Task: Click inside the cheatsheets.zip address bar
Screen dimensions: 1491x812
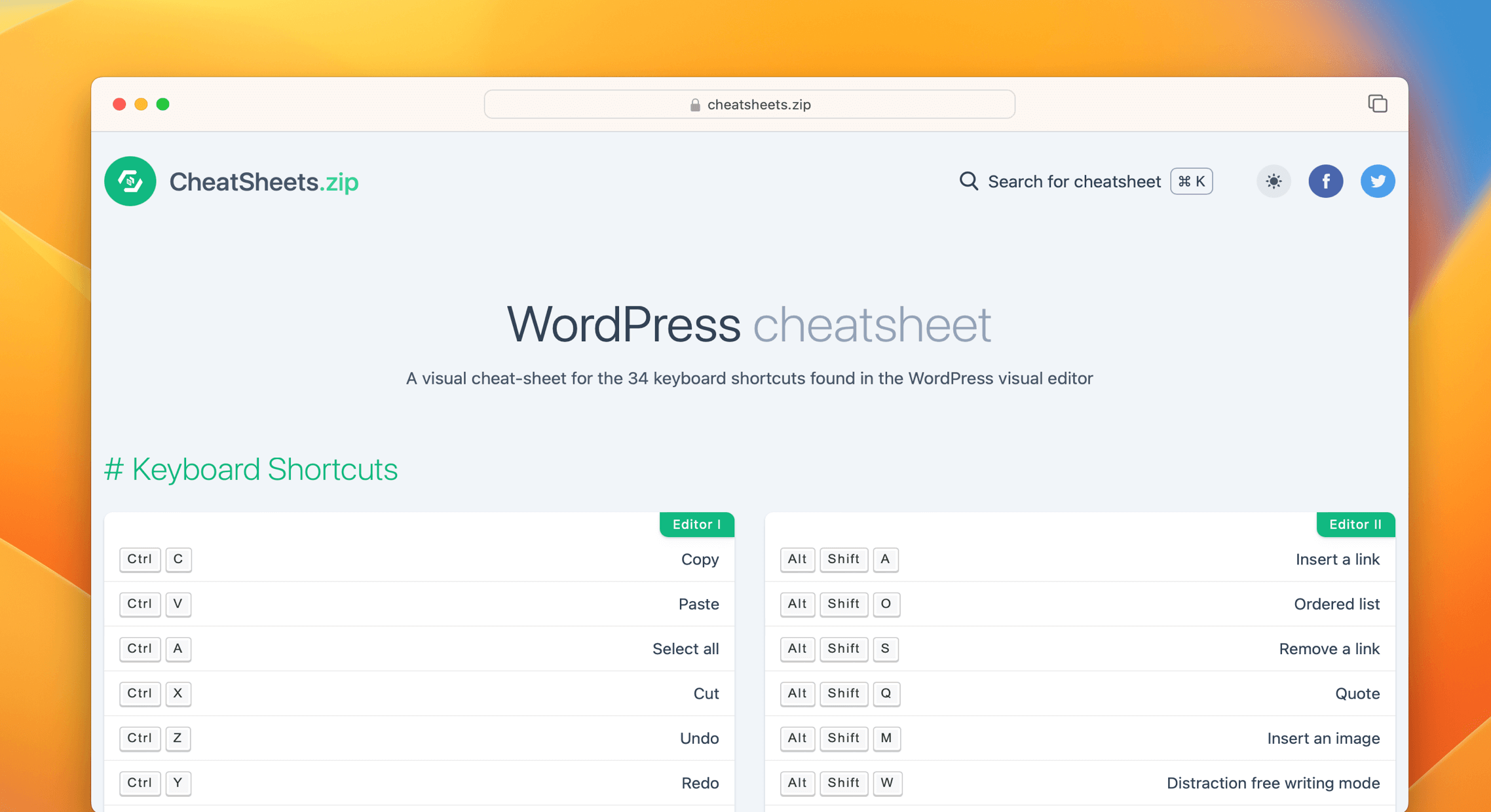Action: [749, 104]
